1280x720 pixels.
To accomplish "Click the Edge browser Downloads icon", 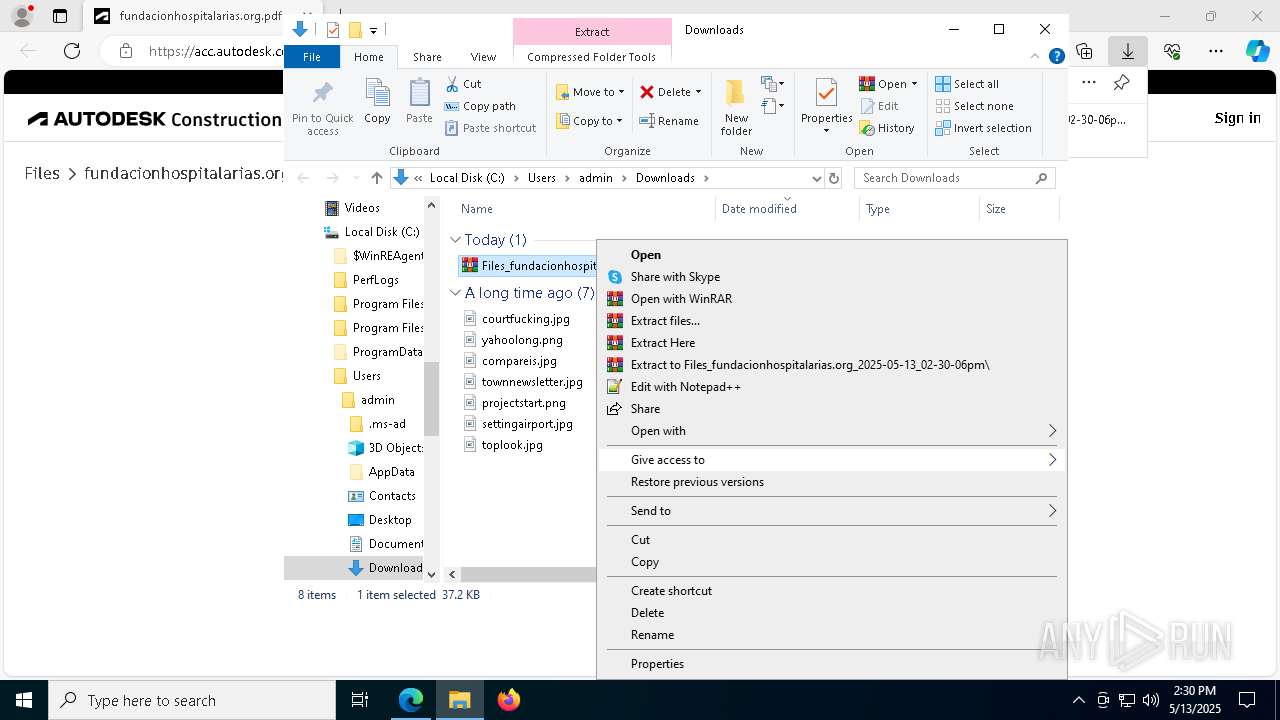I will 1128,51.
